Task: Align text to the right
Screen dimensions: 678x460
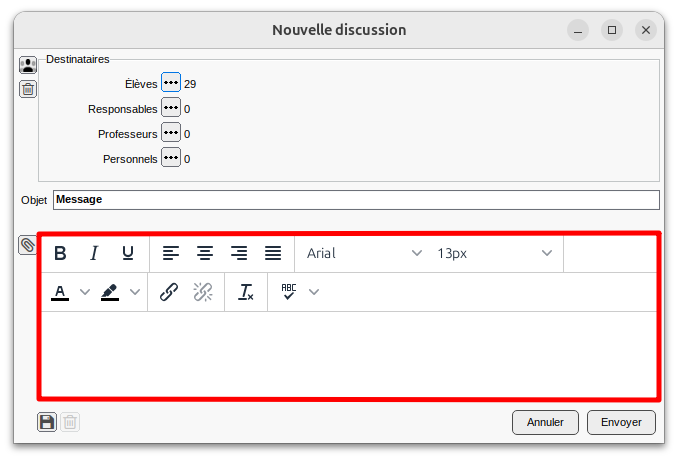Action: click(x=239, y=253)
